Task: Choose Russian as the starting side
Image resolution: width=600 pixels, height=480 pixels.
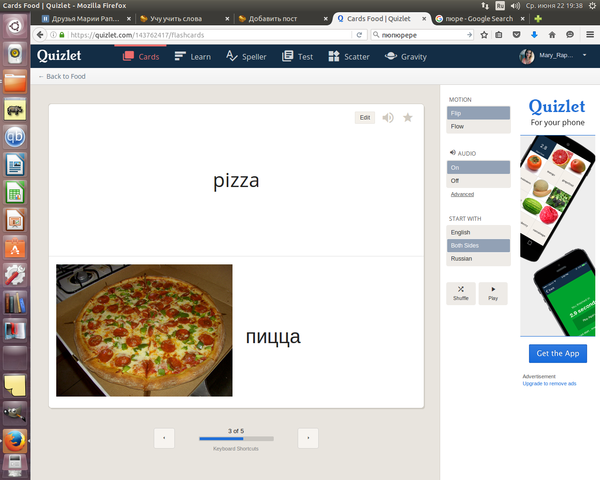Action: coord(478,258)
